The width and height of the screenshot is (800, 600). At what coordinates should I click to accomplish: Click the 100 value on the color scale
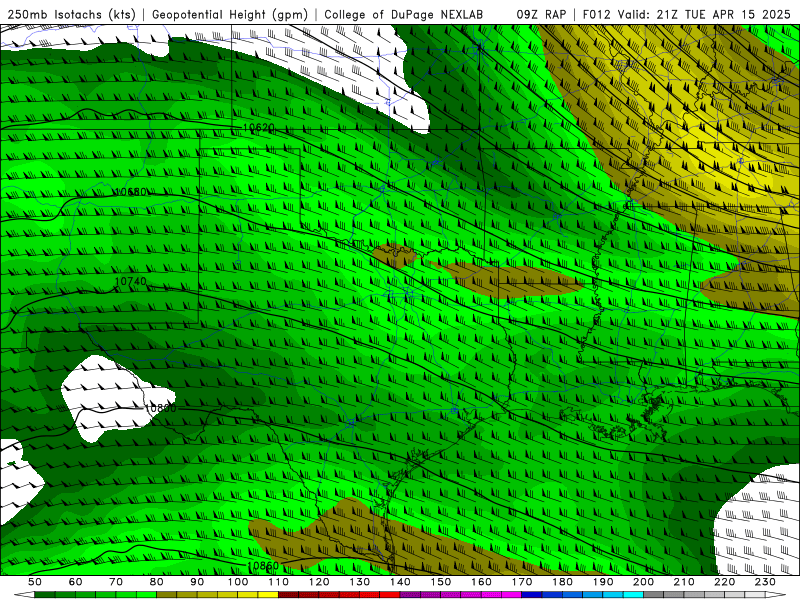(x=238, y=582)
